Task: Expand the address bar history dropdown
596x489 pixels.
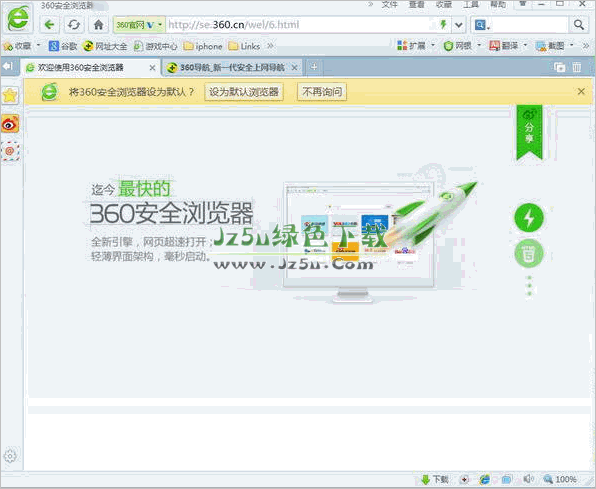Action: 459,25
